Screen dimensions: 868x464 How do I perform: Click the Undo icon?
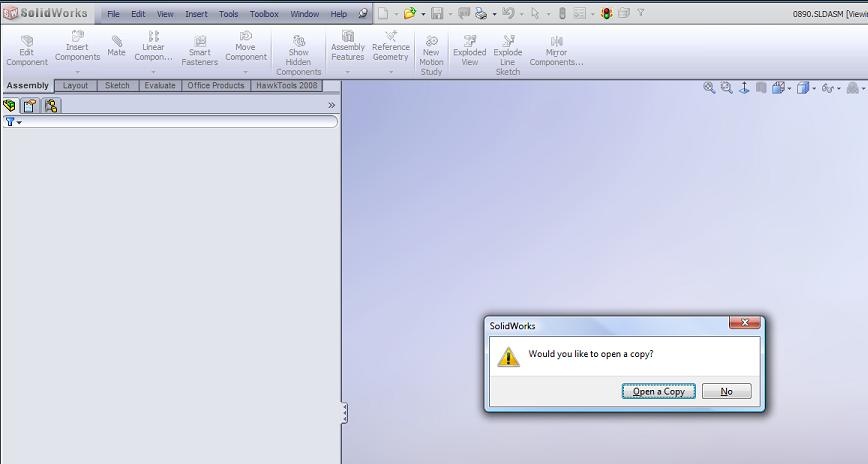click(x=508, y=13)
